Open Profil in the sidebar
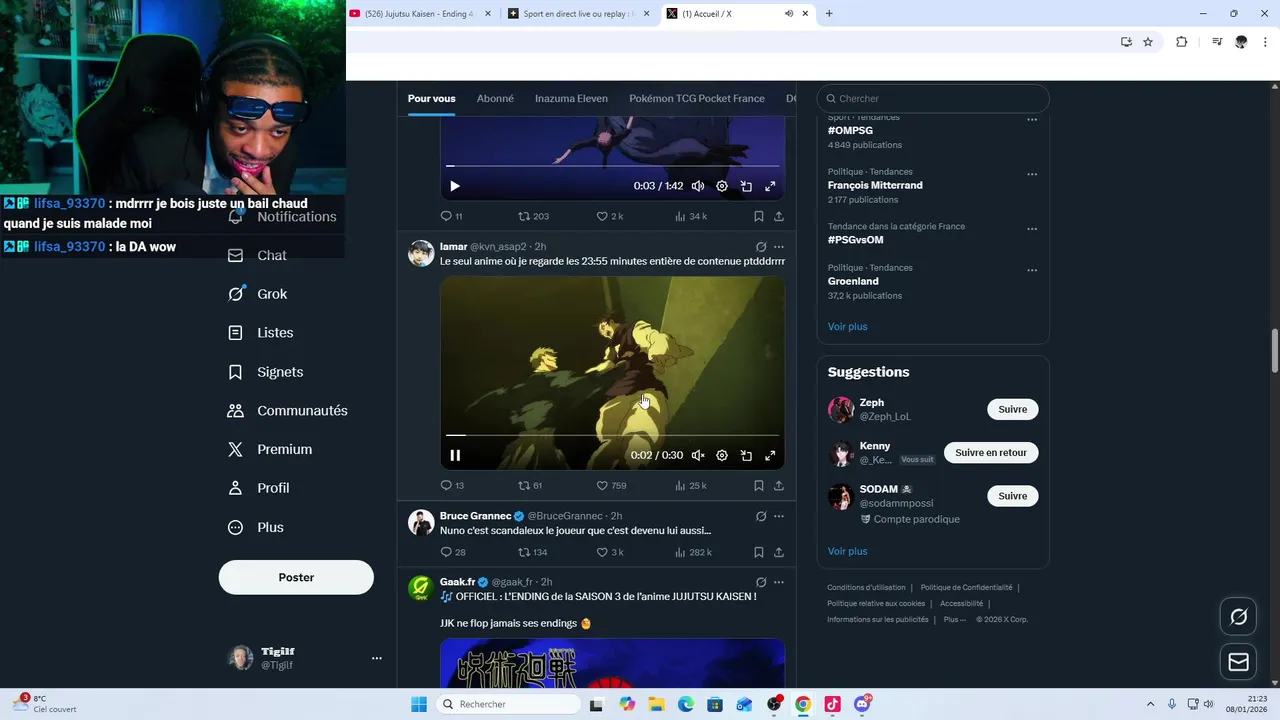The width and height of the screenshot is (1280, 720). coord(258,488)
